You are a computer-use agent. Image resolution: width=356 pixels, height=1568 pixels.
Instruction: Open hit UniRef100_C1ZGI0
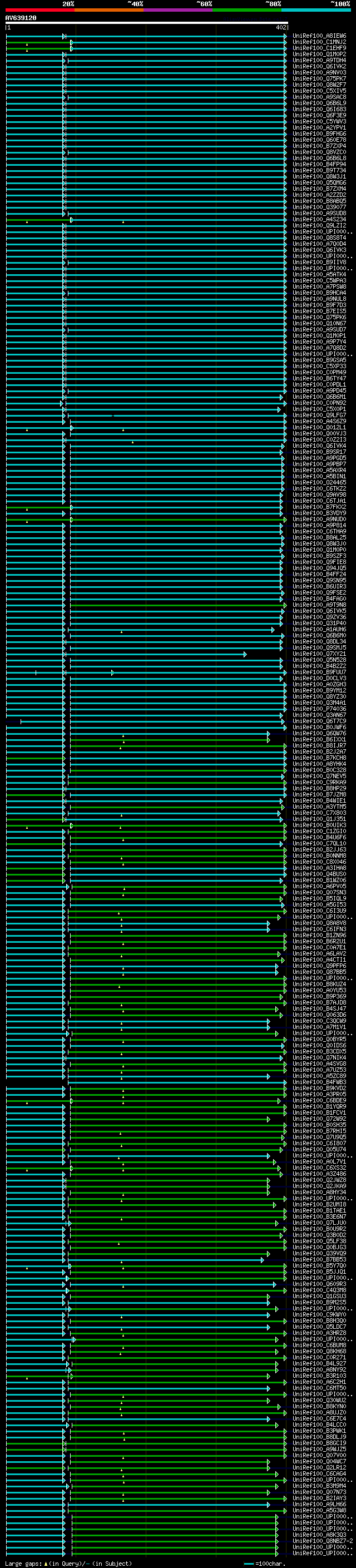pyautogui.click(x=319, y=832)
